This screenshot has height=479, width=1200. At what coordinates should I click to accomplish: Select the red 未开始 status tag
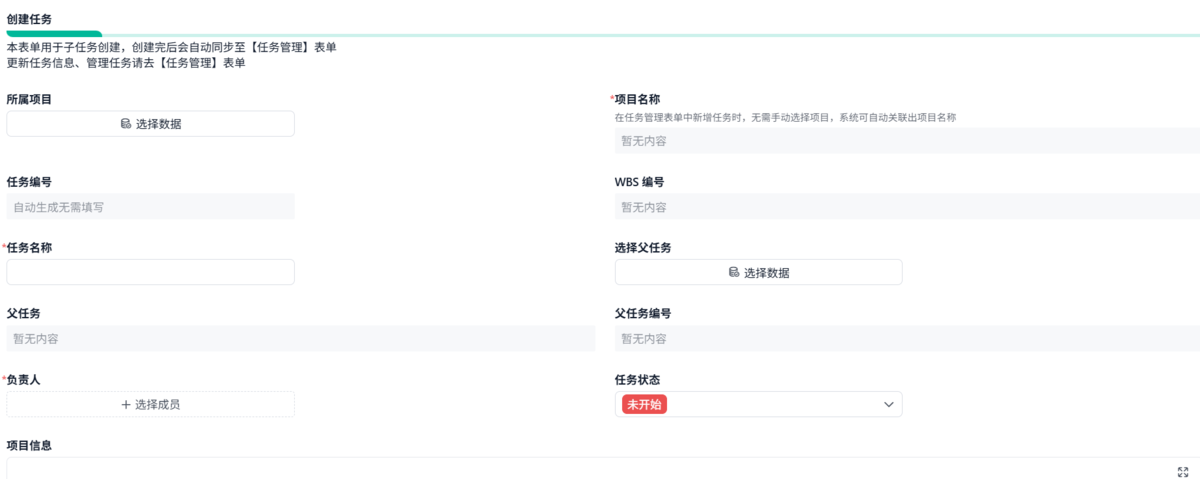point(645,405)
